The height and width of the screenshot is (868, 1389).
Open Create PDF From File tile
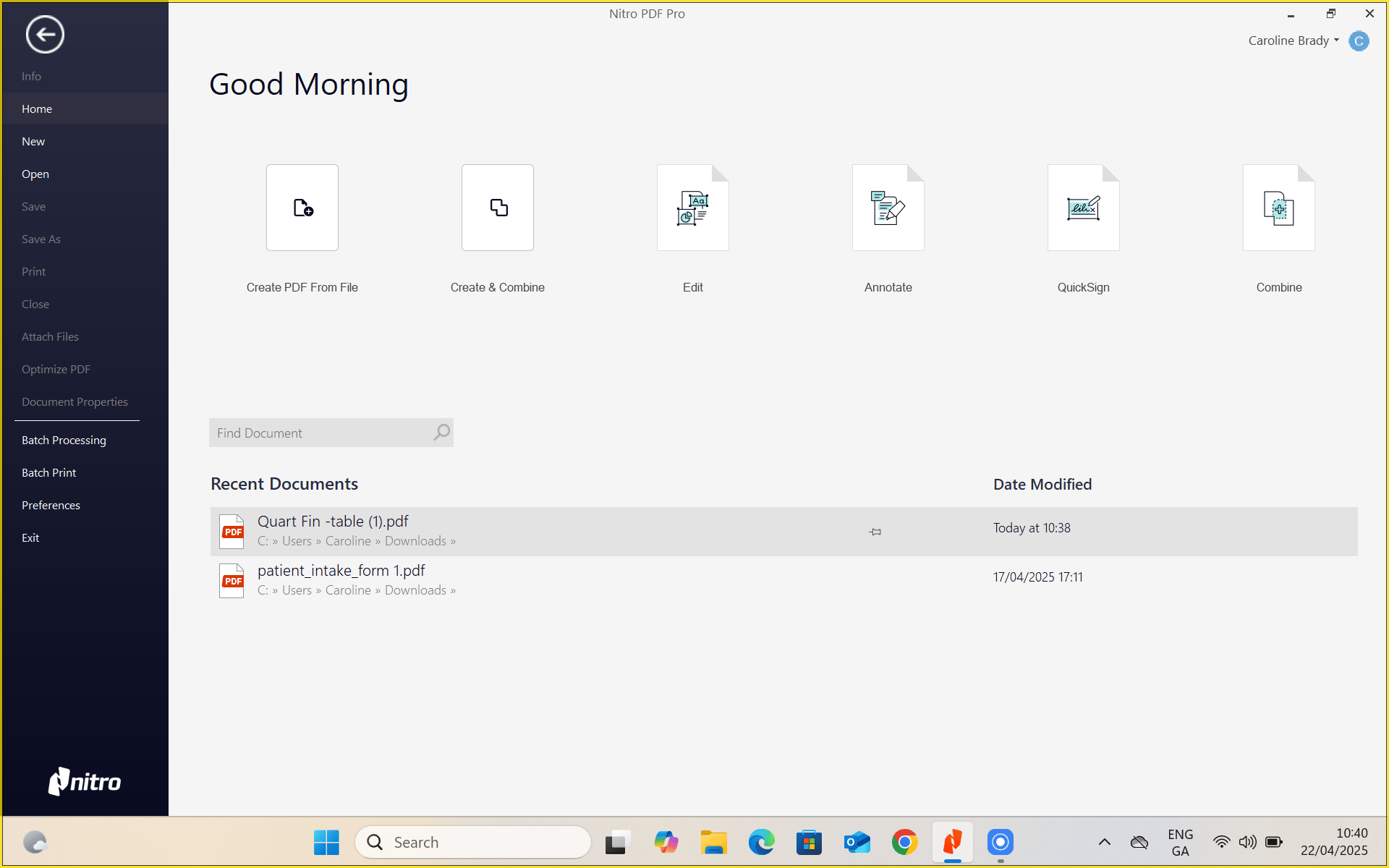pyautogui.click(x=302, y=208)
